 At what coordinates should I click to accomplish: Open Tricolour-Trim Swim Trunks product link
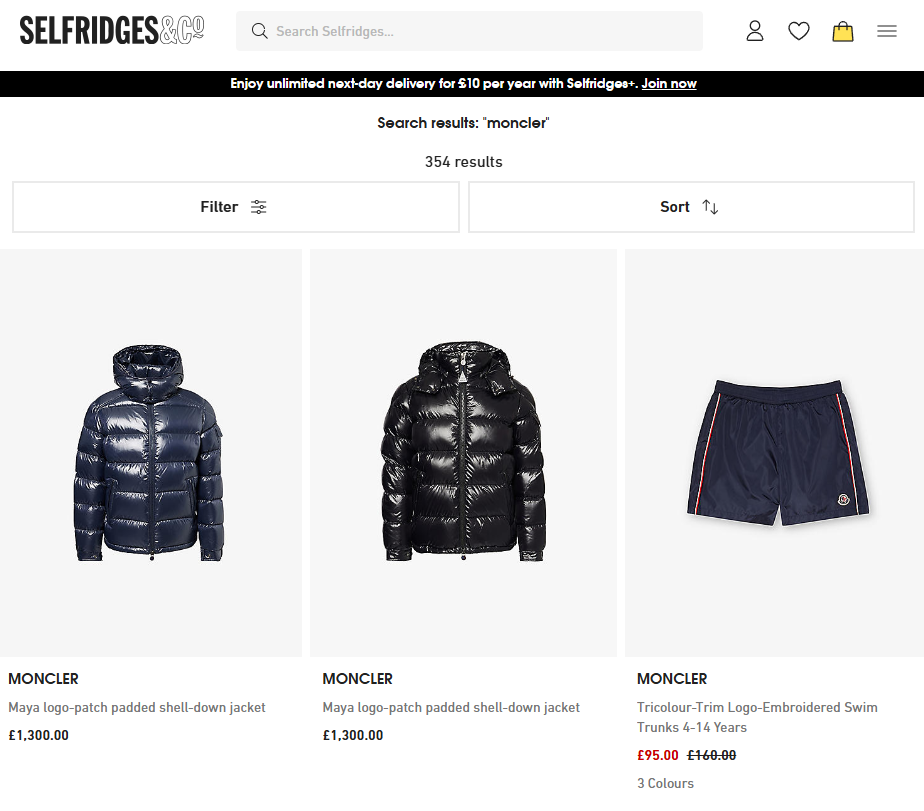[757, 717]
